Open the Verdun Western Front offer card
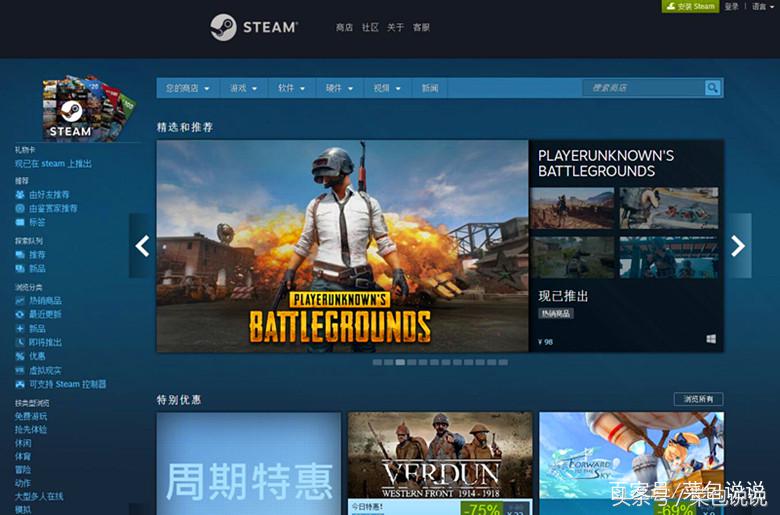The image size is (780, 515). pos(440,463)
